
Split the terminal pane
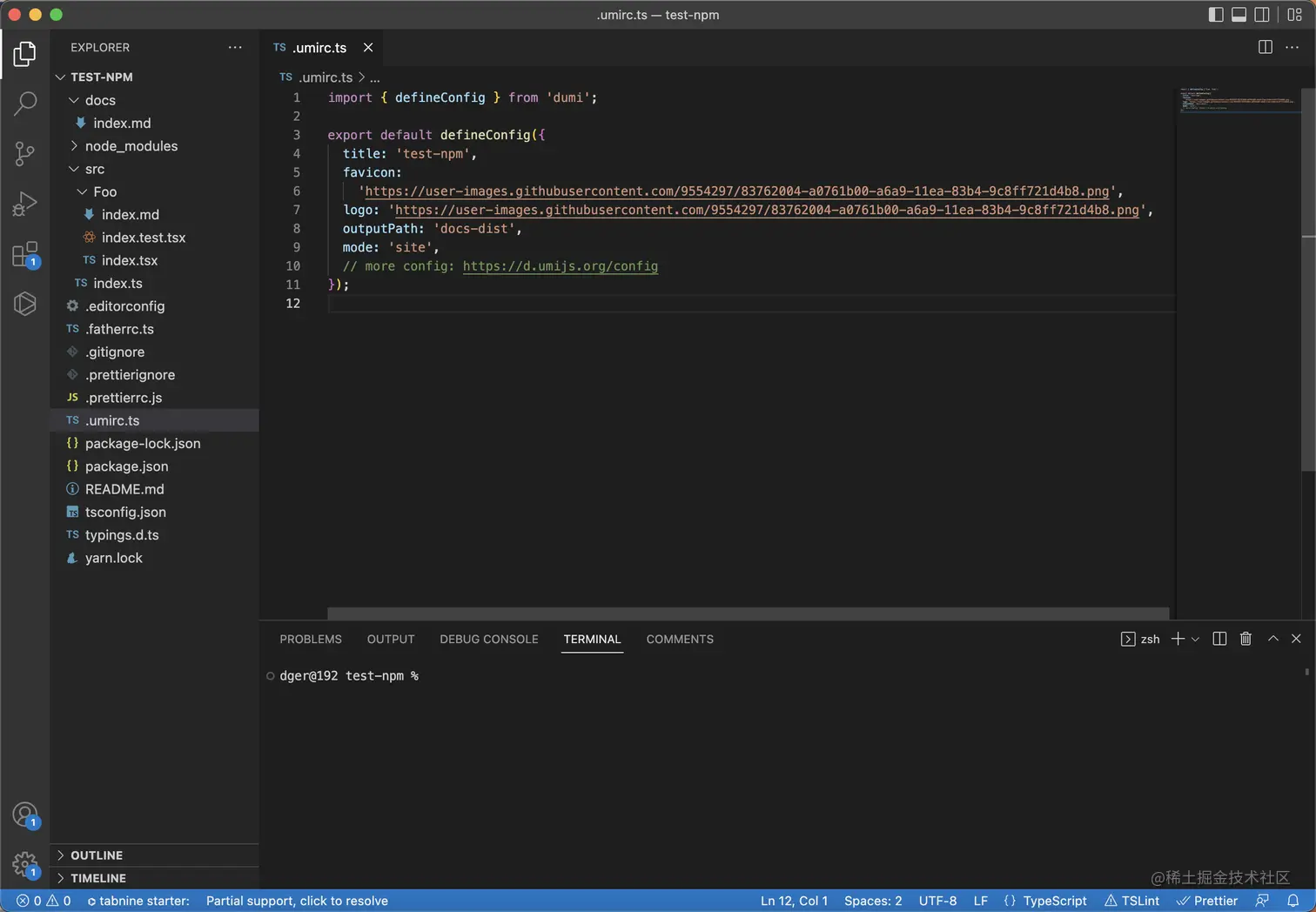pyautogui.click(x=1219, y=639)
